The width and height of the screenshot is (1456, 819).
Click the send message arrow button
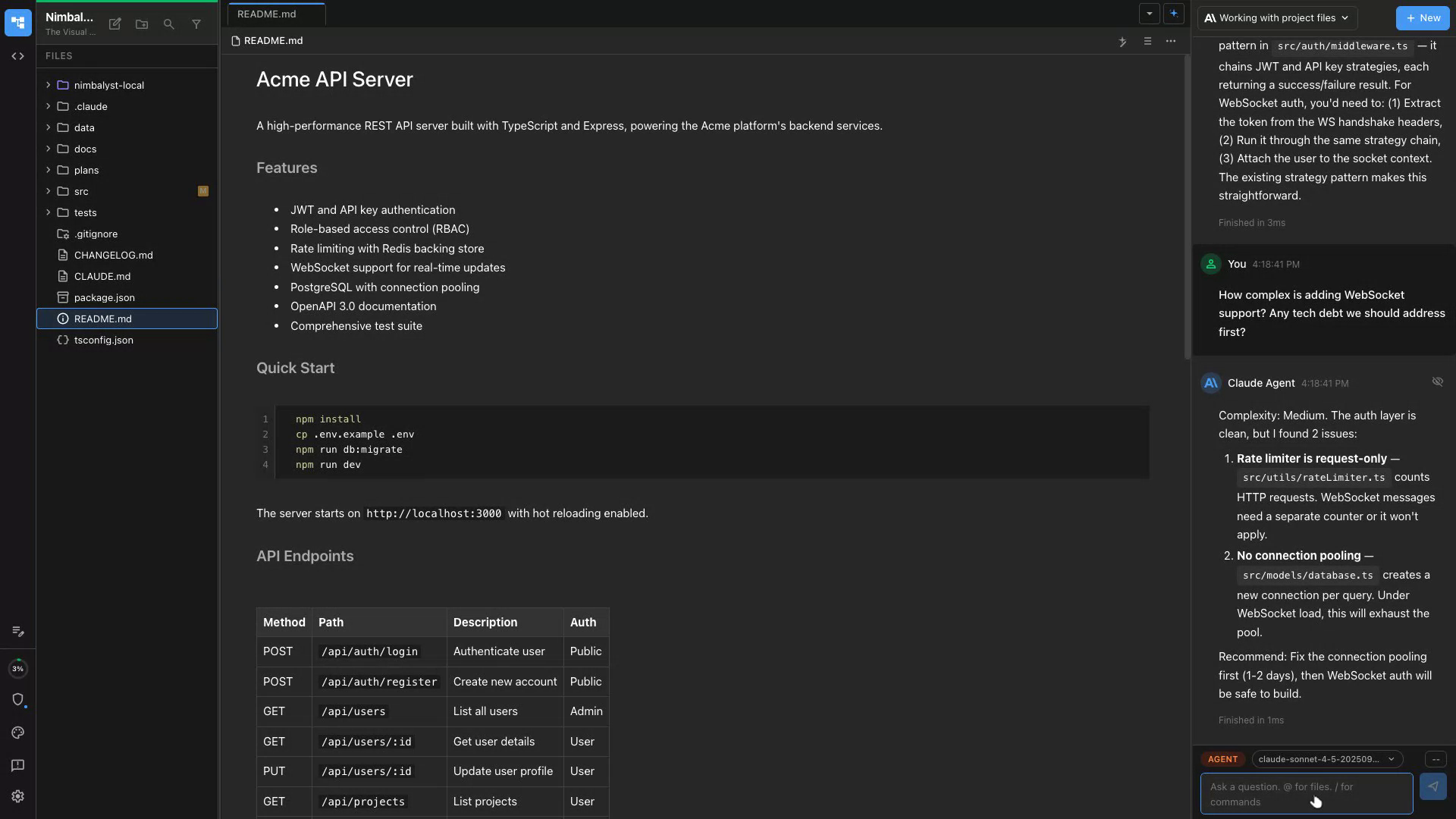(x=1432, y=786)
